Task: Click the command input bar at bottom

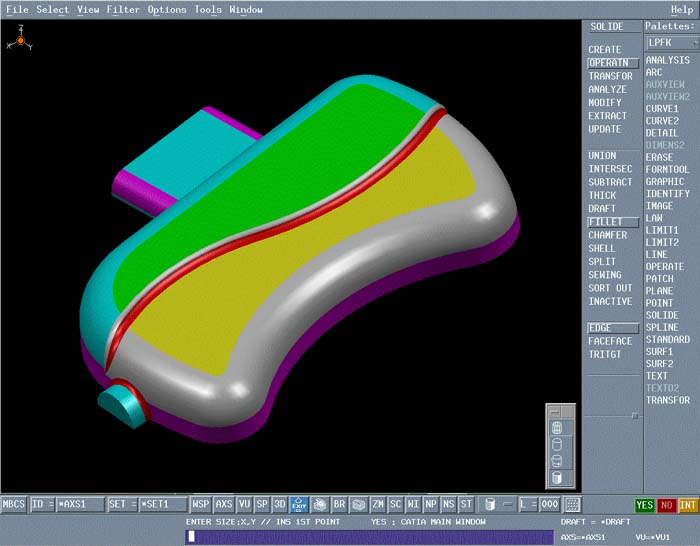Action: pyautogui.click(x=369, y=537)
